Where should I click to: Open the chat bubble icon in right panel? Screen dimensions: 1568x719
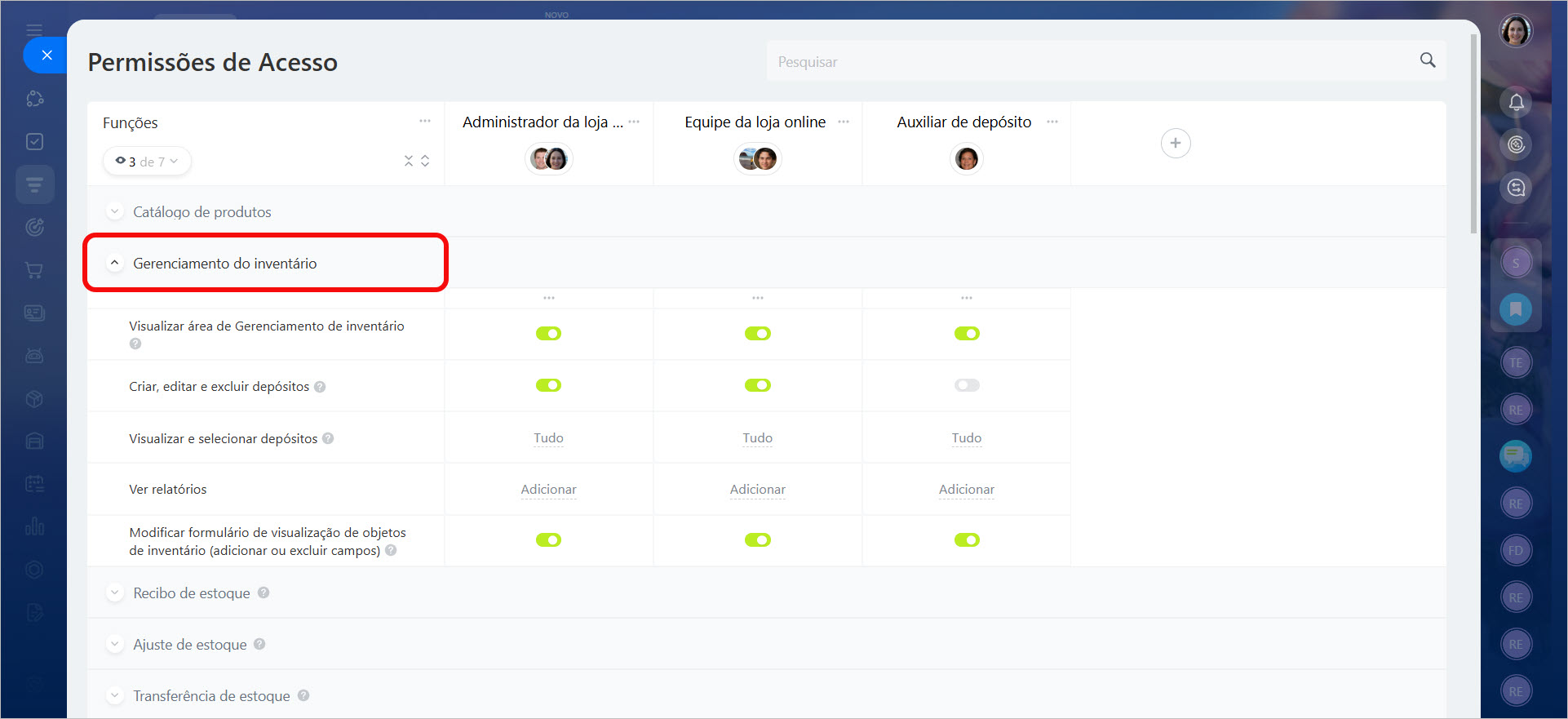coord(1516,455)
